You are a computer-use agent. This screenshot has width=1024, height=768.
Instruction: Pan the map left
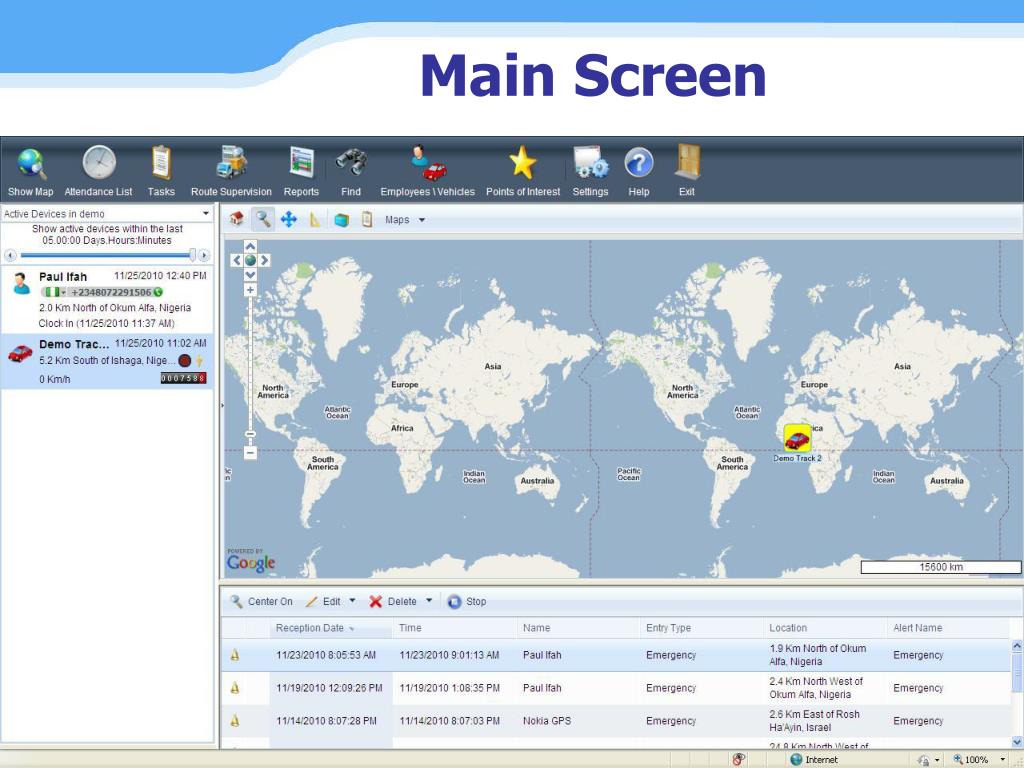pyautogui.click(x=237, y=260)
